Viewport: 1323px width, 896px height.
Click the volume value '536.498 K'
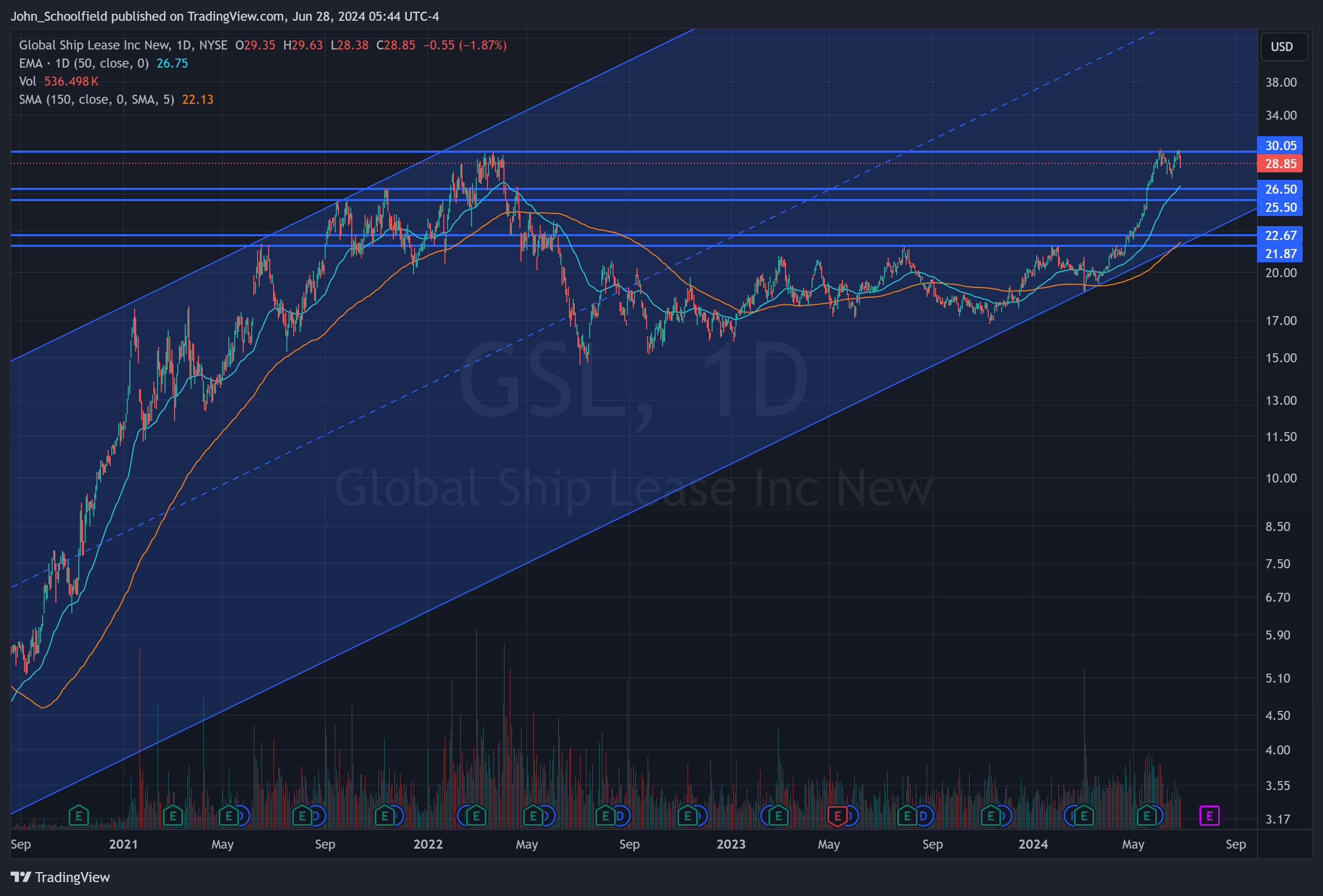click(71, 81)
